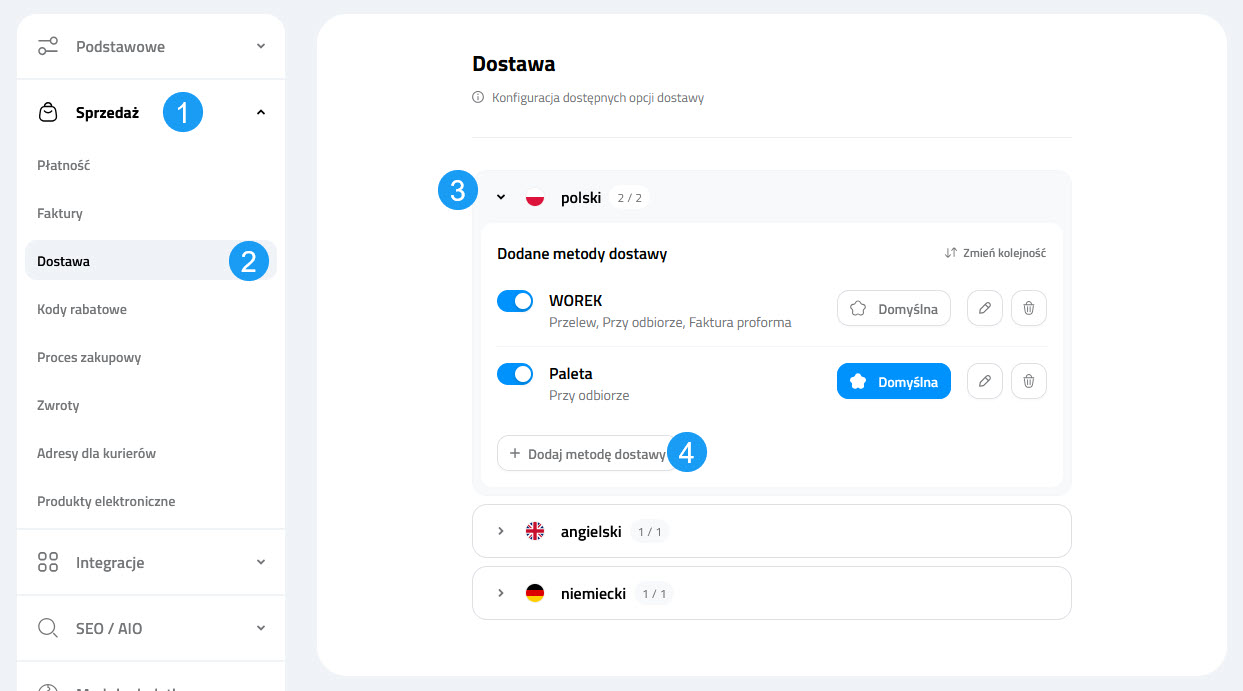Image resolution: width=1243 pixels, height=691 pixels.
Task: Collapse the polski delivery section
Action: [x=502, y=198]
